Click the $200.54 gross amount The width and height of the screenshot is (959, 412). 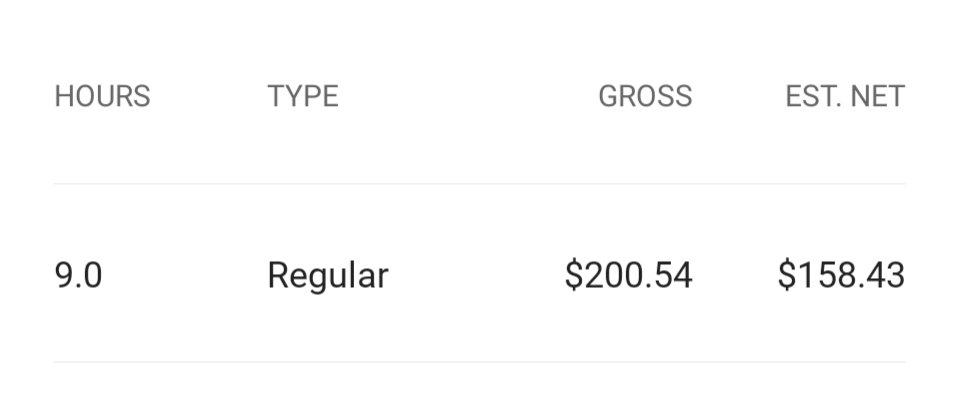click(x=629, y=275)
